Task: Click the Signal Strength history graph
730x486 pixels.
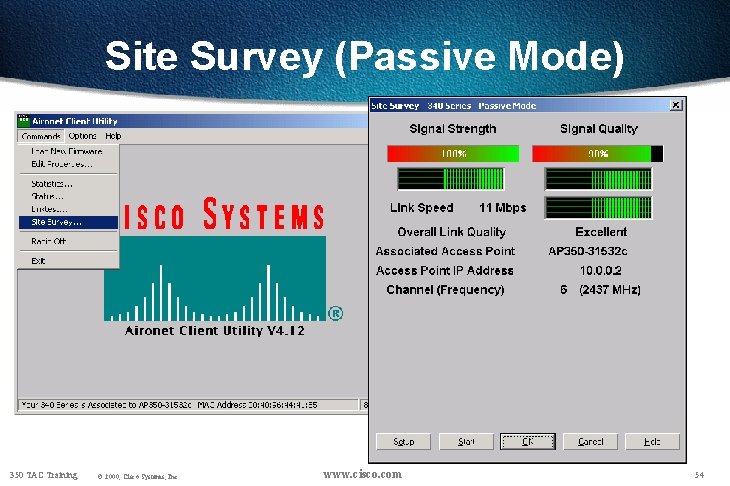Action: coord(451,179)
